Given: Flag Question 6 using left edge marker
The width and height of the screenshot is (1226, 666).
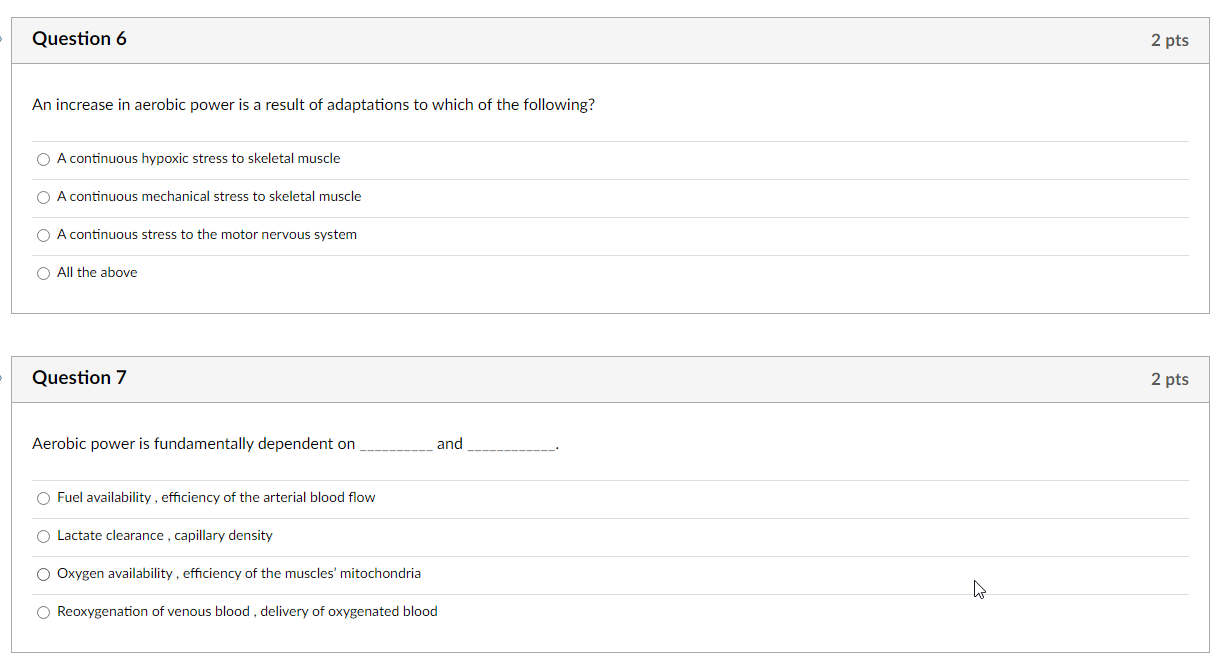Looking at the screenshot, I should (x=2, y=39).
